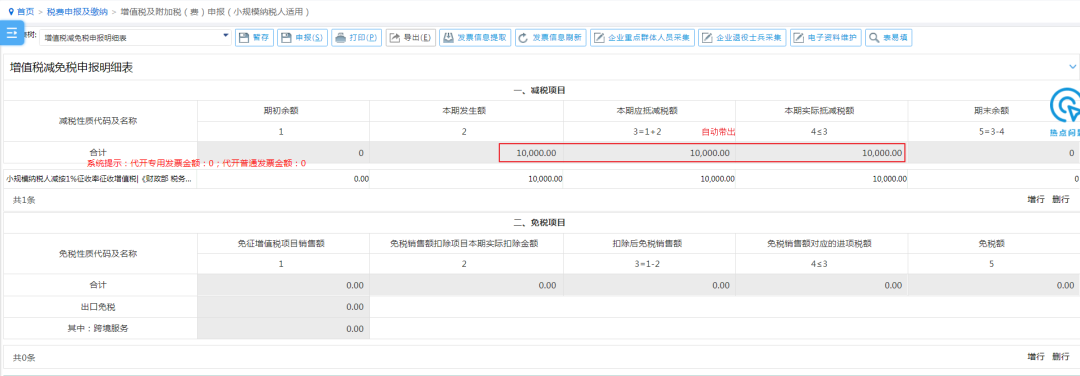The width and height of the screenshot is (1080, 376).
Task: Click the 热点问题 help icon
Action: 1065,113
